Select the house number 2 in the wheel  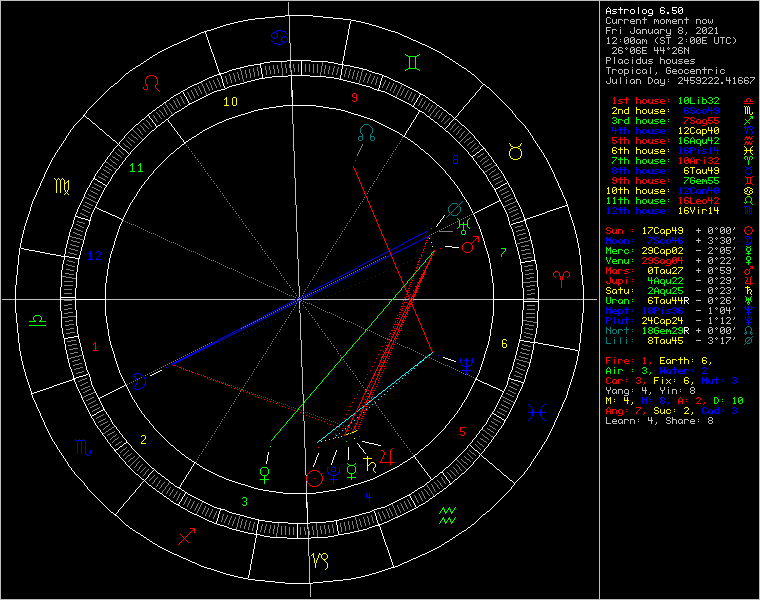(x=143, y=440)
